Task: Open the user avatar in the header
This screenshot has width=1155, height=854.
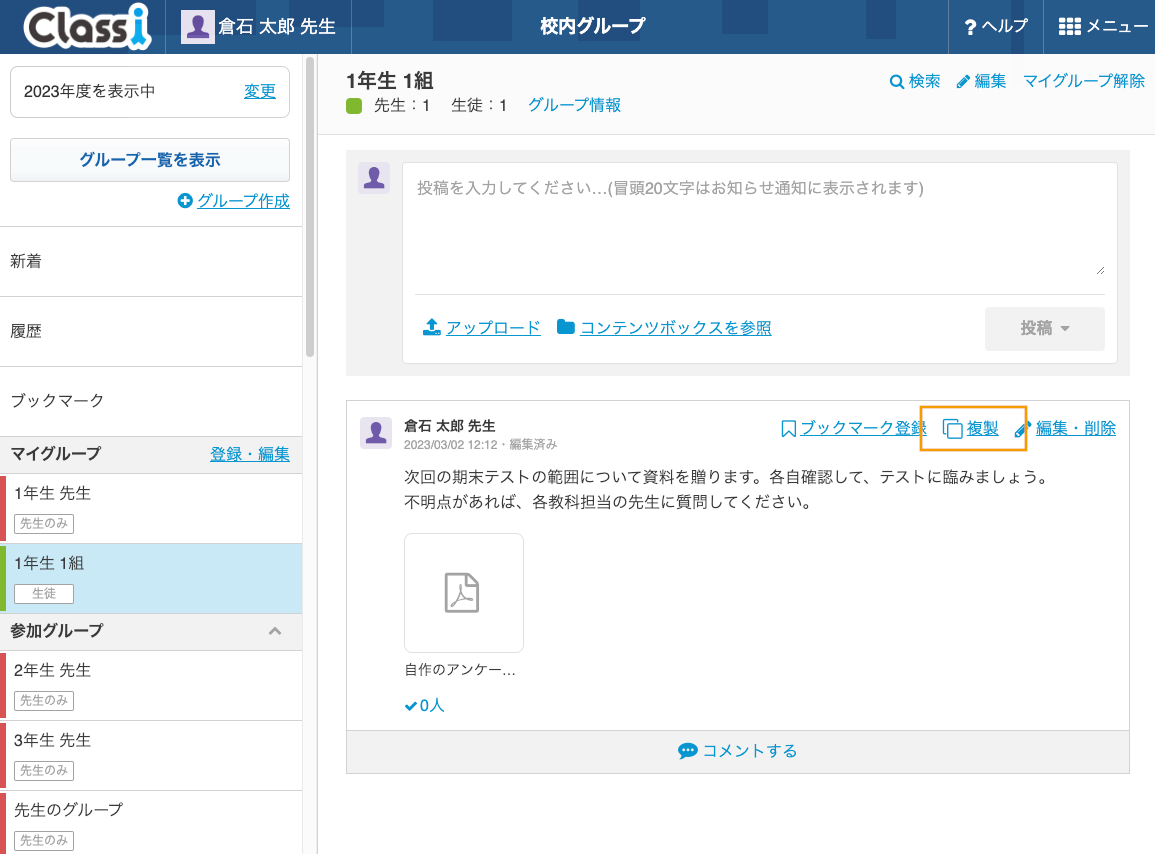Action: (197, 27)
